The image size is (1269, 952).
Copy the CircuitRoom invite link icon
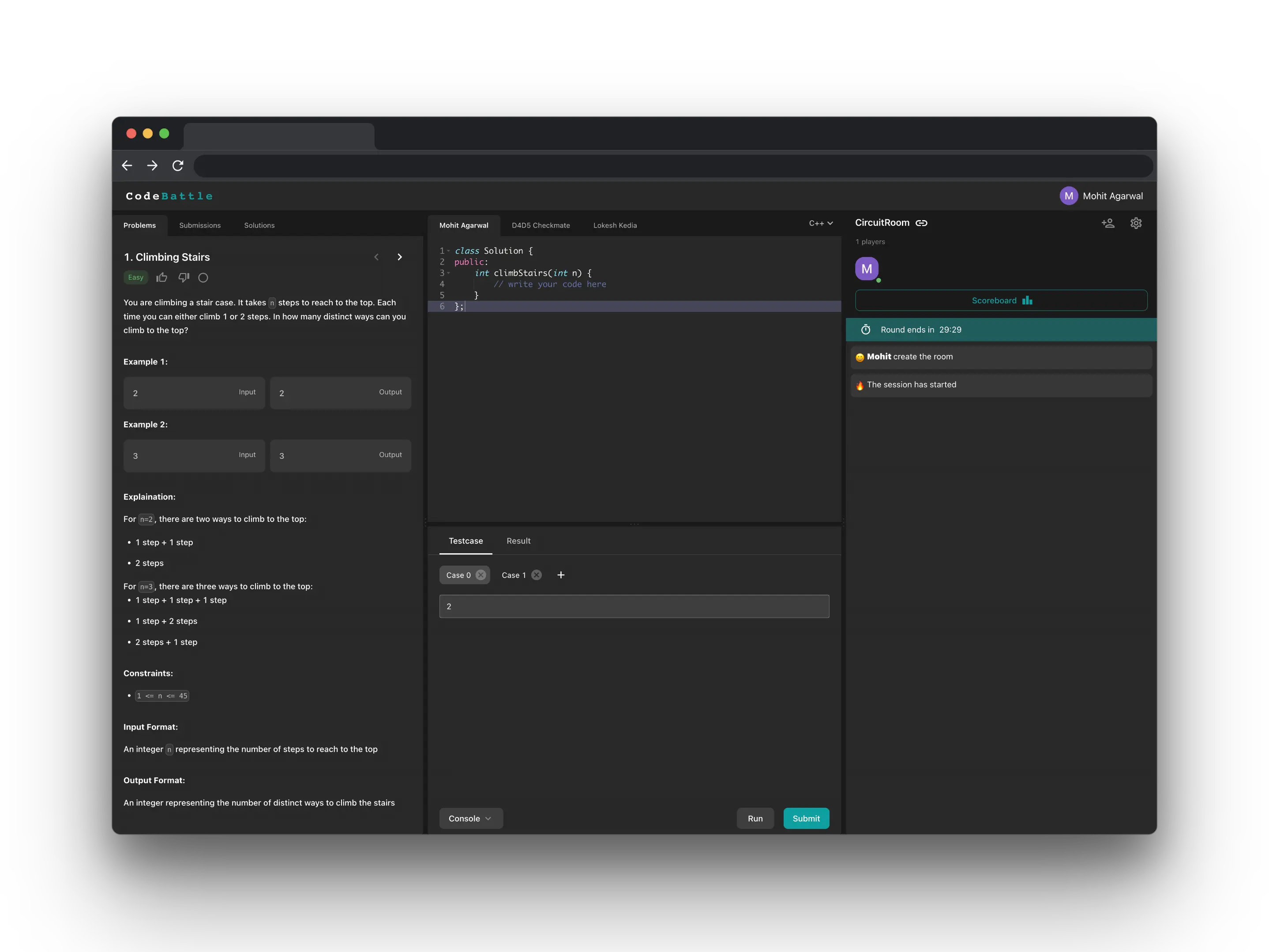click(922, 223)
